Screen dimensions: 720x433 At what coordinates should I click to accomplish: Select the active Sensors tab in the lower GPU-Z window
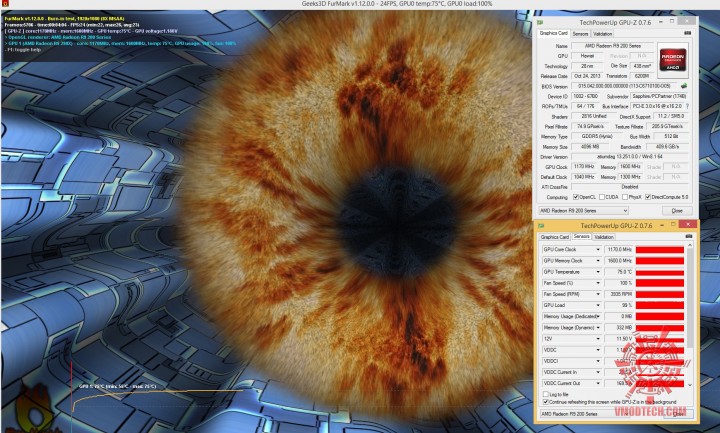point(581,236)
